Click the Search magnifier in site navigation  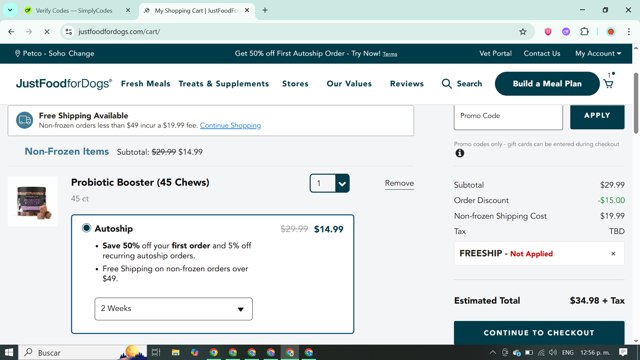(447, 84)
